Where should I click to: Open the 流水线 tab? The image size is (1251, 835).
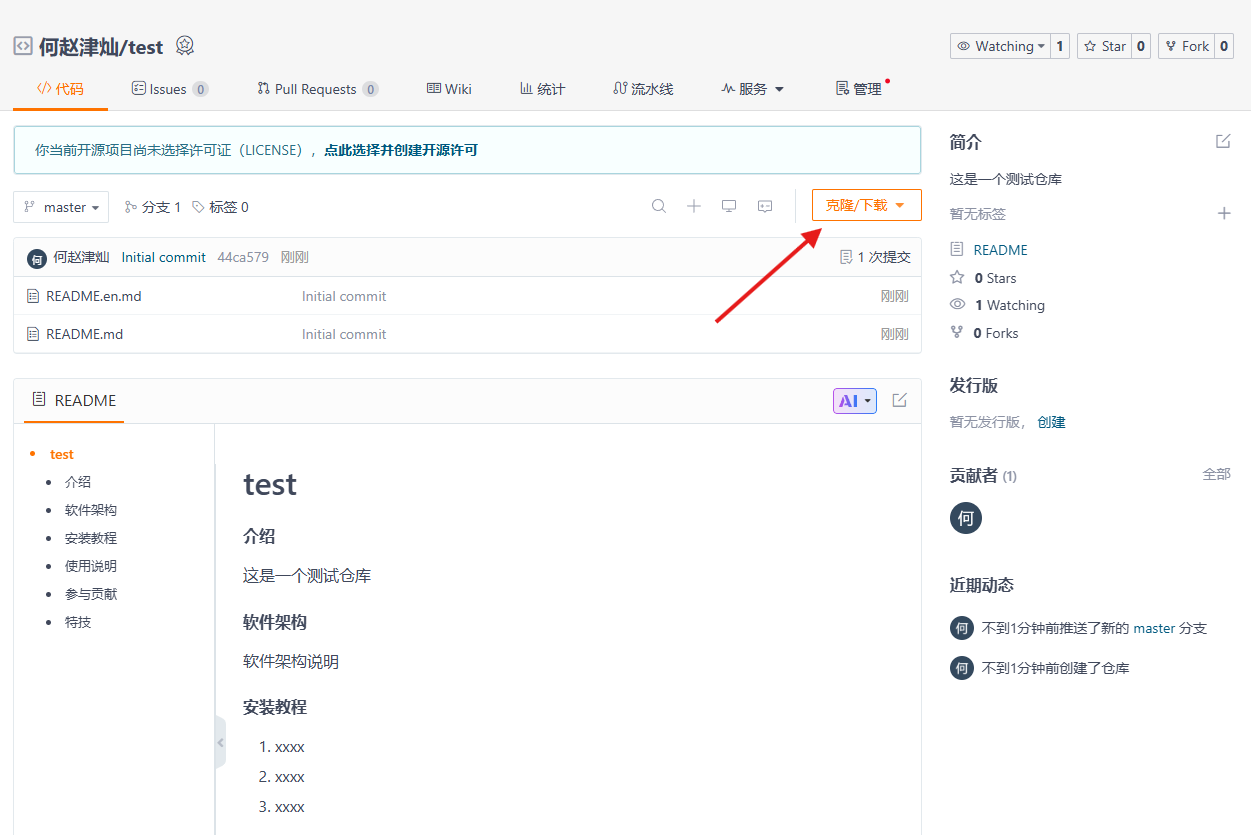[x=643, y=89]
